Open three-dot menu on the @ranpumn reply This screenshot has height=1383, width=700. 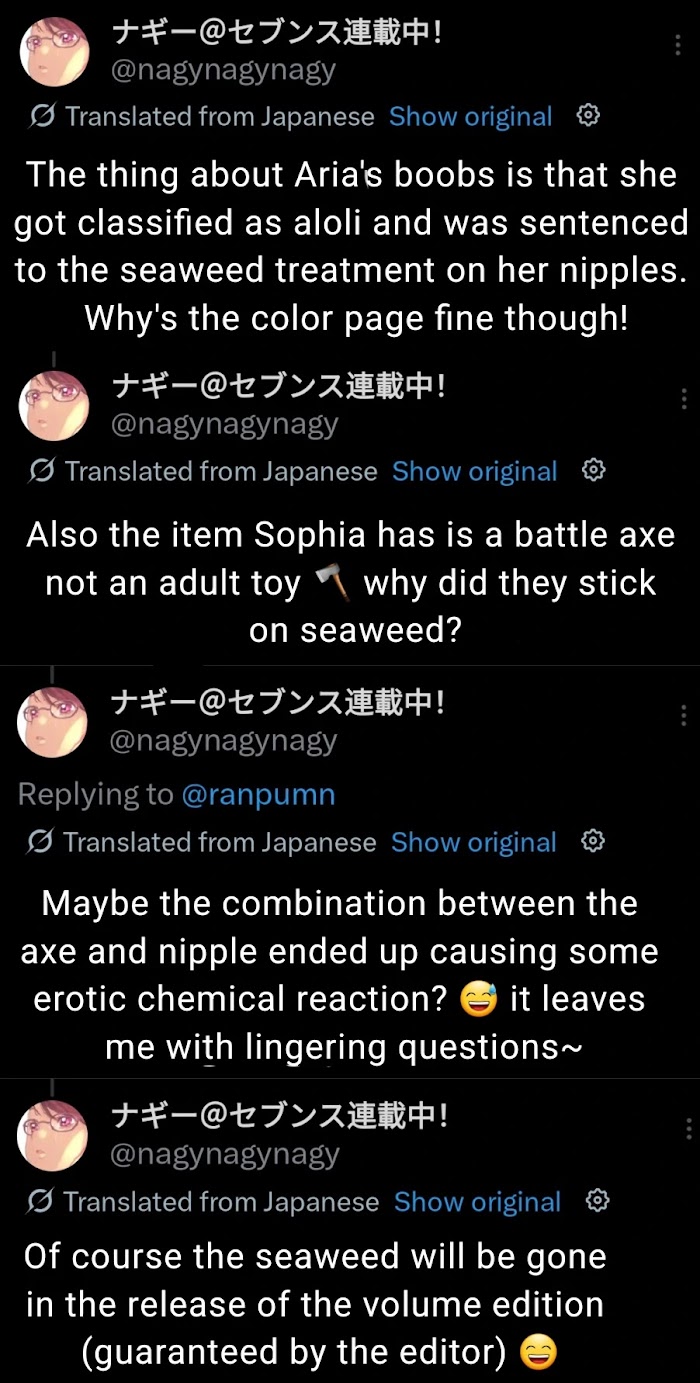pos(684,715)
